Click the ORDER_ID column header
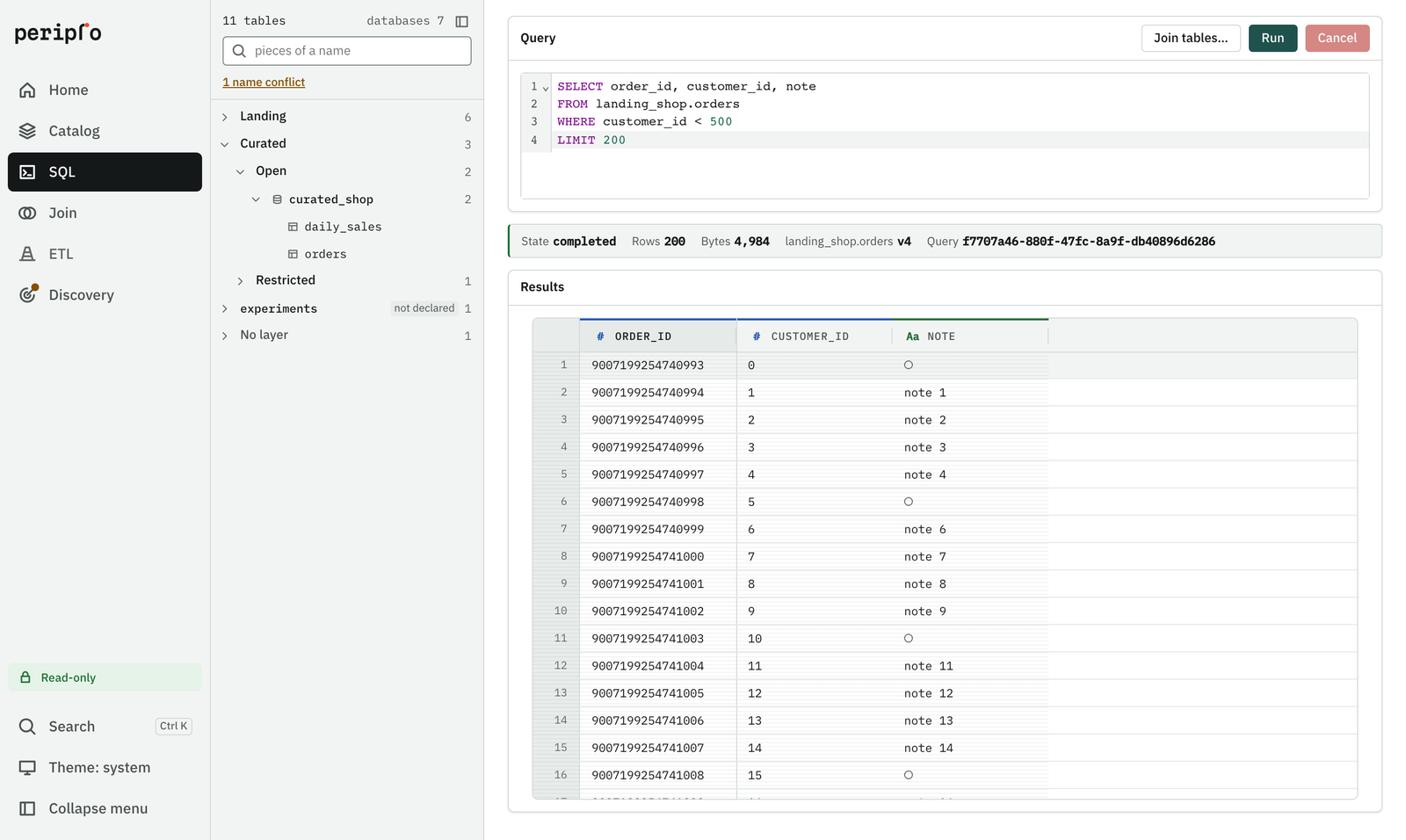The image size is (1406, 840). [657, 337]
